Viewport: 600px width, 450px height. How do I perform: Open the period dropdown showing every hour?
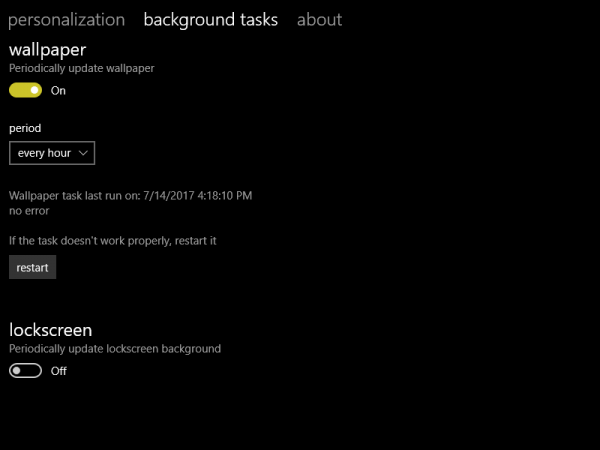point(52,153)
